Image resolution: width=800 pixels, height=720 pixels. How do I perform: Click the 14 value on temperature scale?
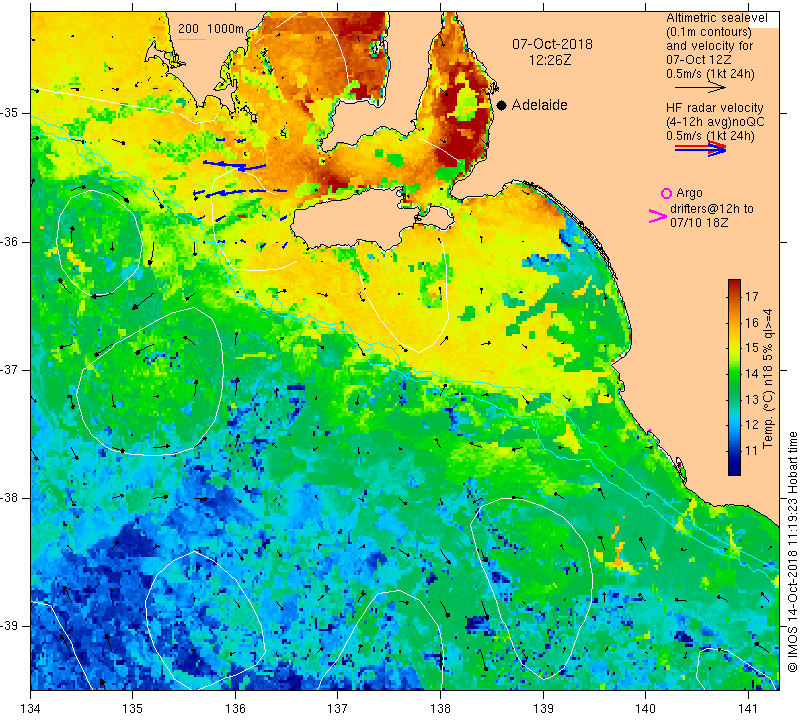click(x=752, y=374)
